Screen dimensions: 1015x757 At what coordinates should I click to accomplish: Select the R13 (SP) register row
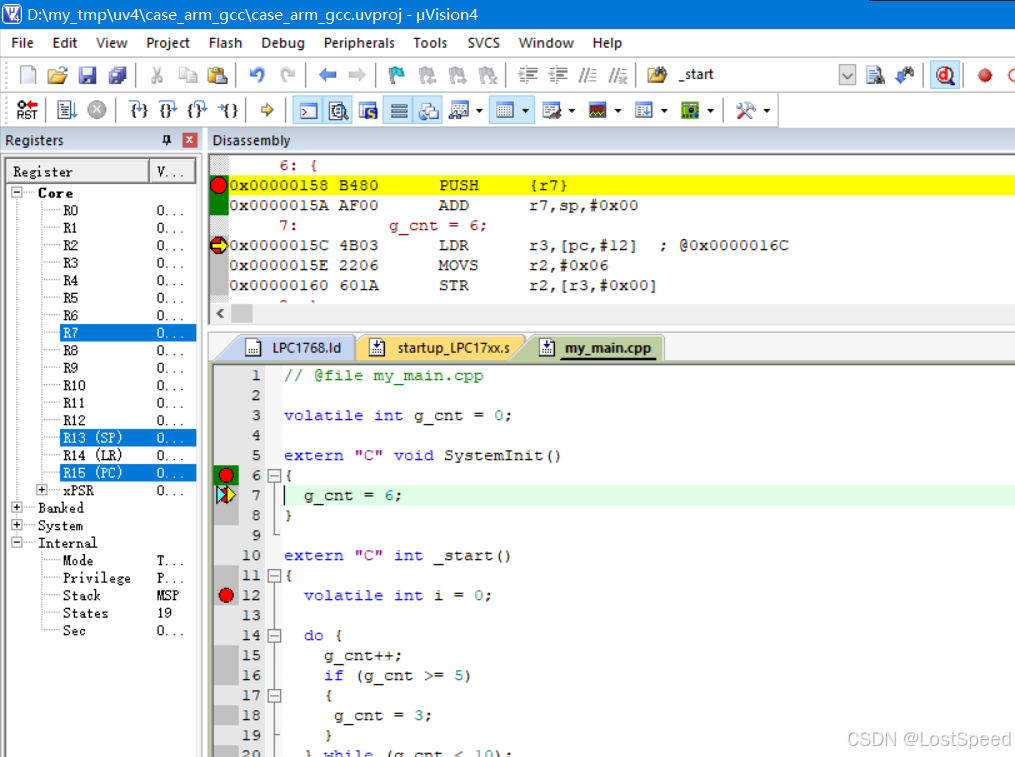(128, 438)
